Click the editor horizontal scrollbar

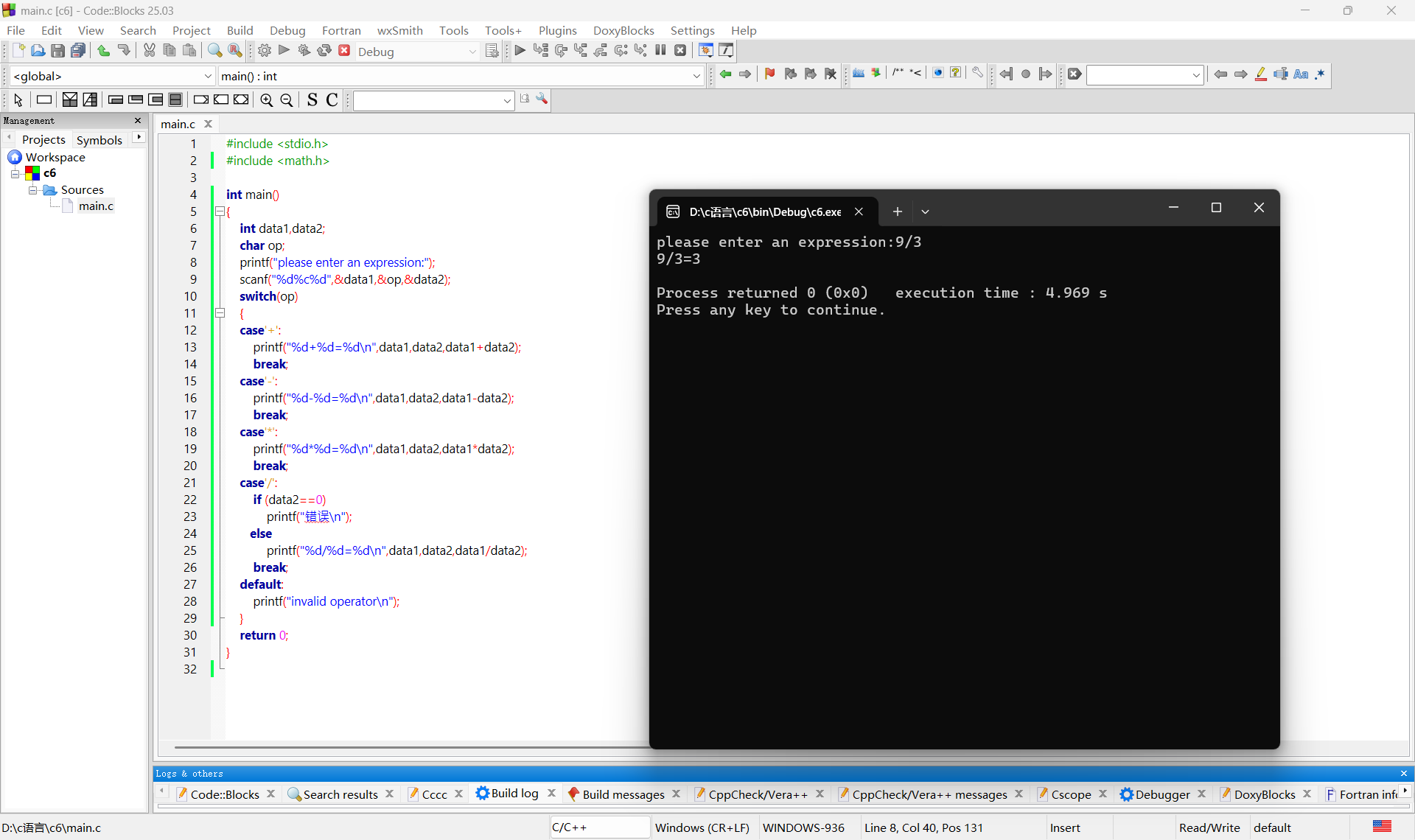411,747
